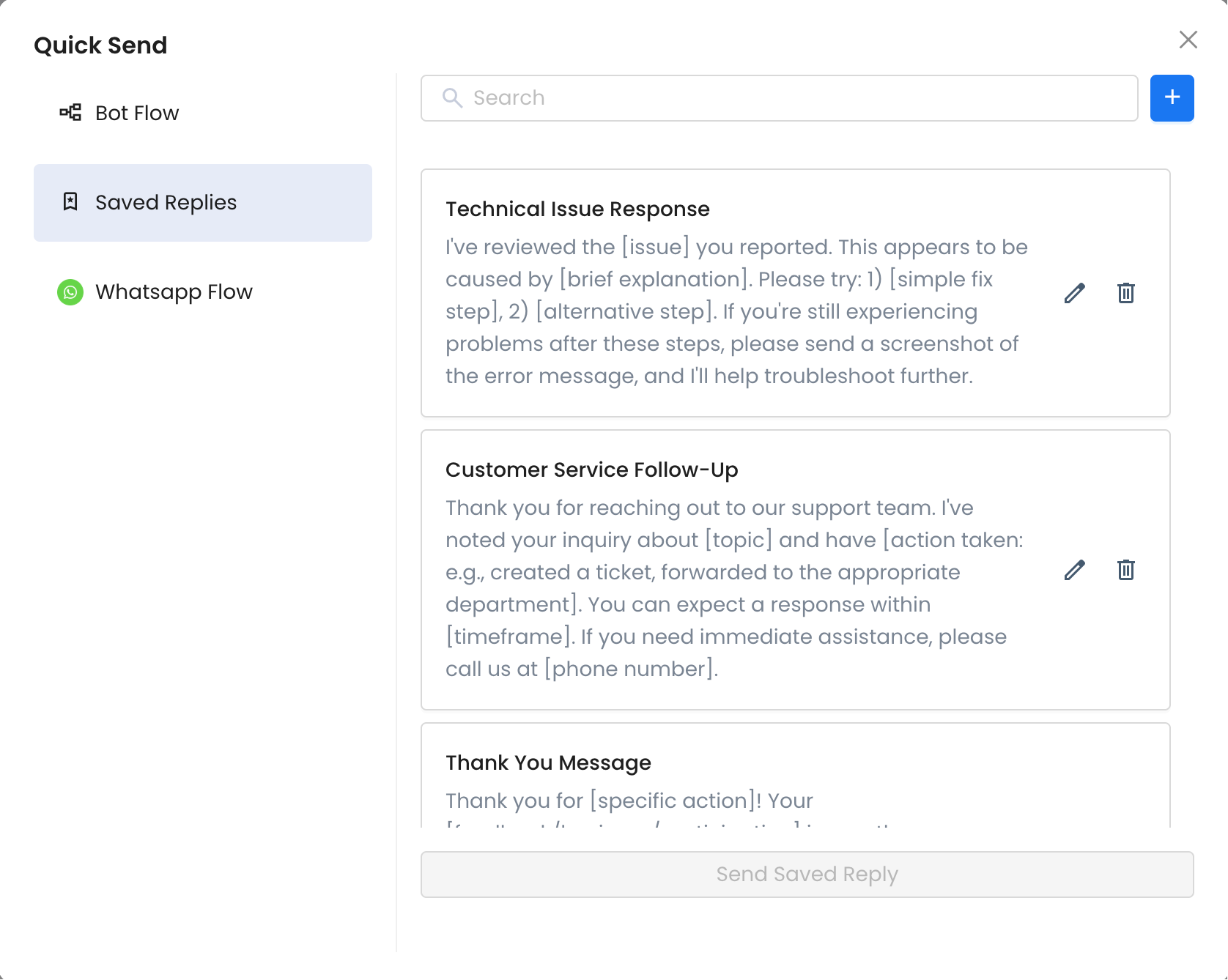Click the Technical Issue Response body text
This screenshot has width=1228, height=980.
point(736,311)
